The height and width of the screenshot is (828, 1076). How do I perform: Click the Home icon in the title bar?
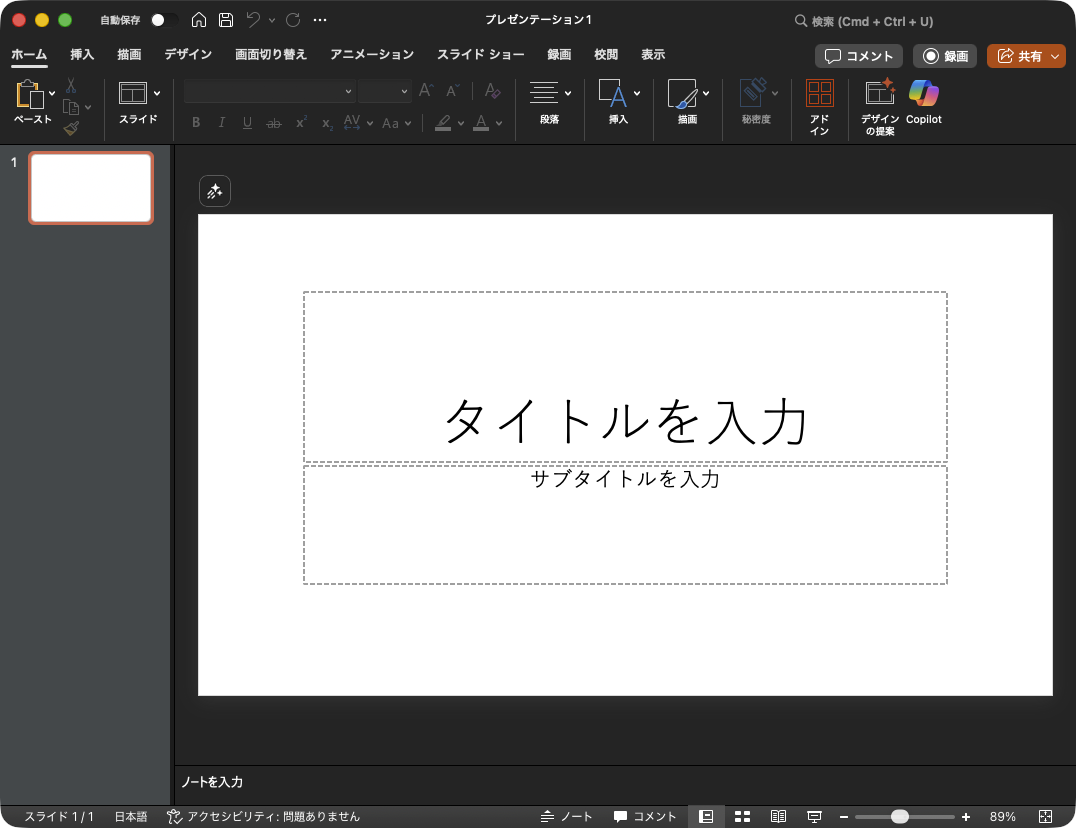[x=199, y=20]
